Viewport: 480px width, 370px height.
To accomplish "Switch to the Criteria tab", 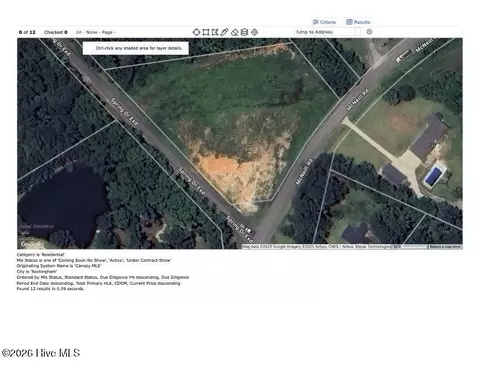I will pos(324,22).
